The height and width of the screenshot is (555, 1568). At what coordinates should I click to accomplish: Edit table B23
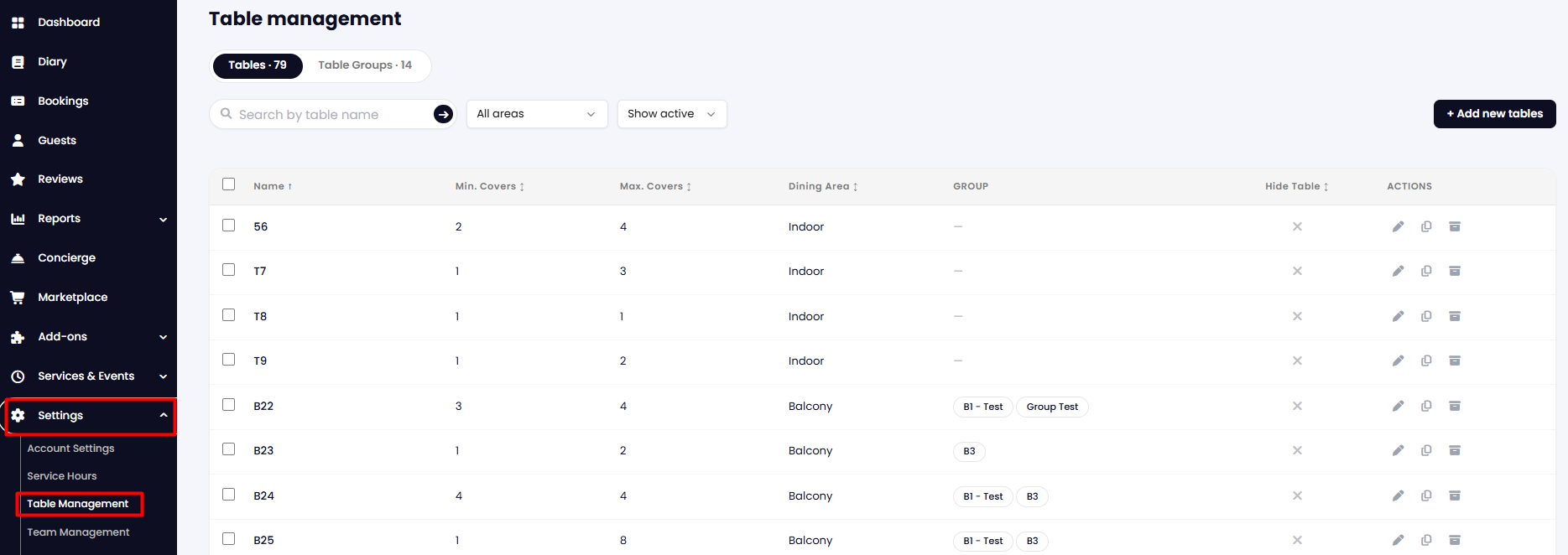click(x=1398, y=450)
